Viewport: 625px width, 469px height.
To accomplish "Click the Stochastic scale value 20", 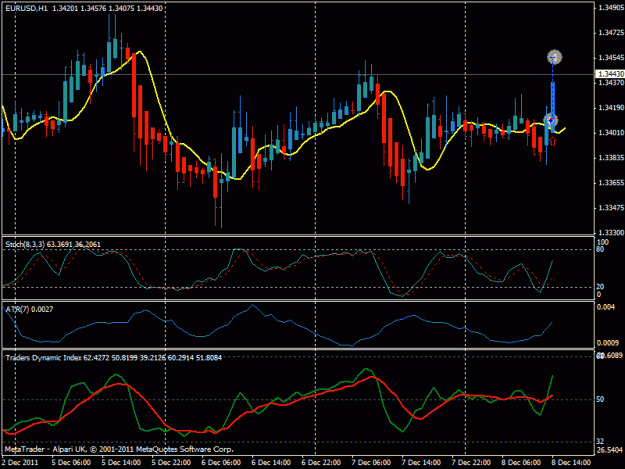I will pos(600,287).
